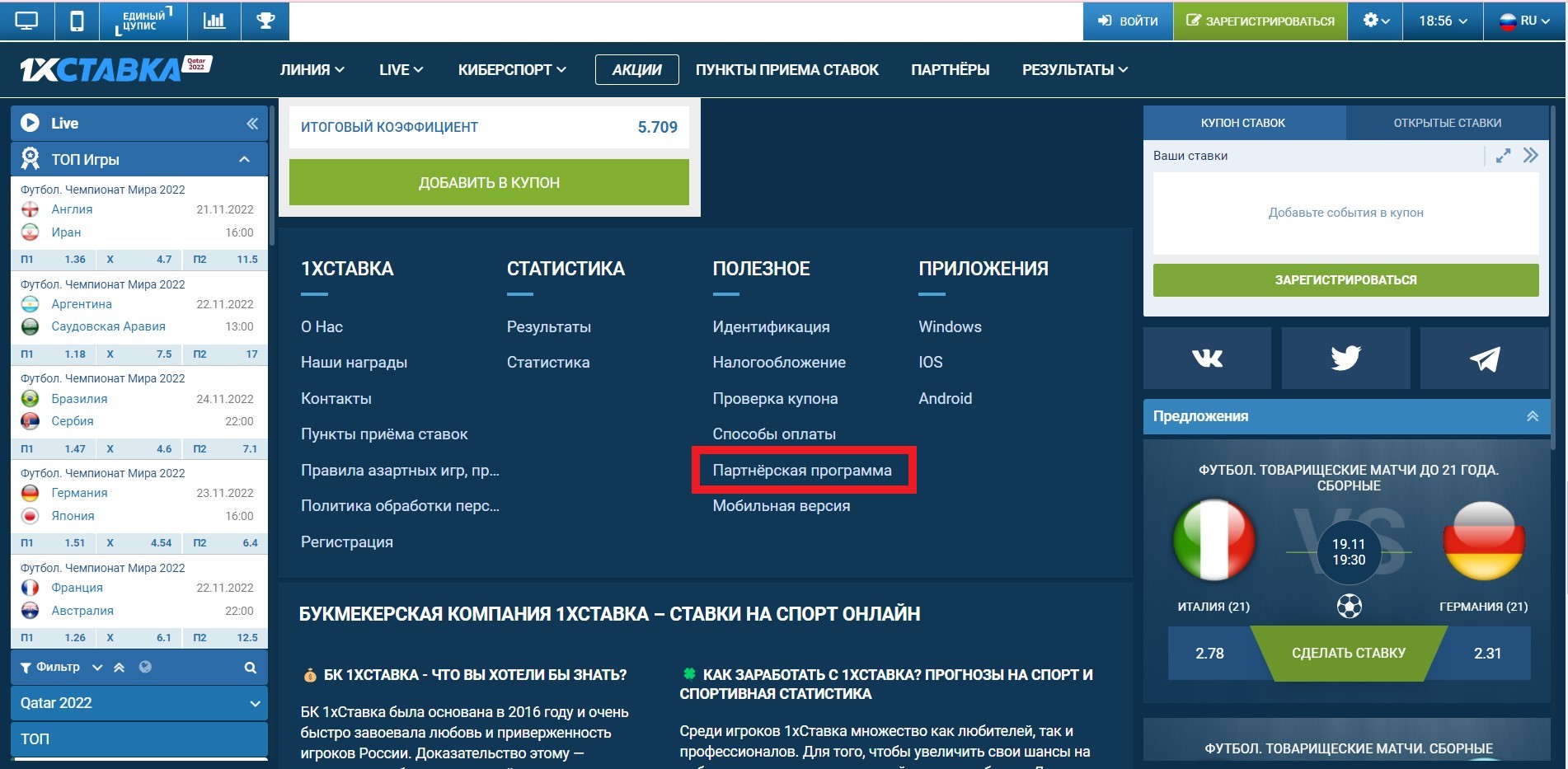Expand the LIVE navigation menu

tap(401, 70)
